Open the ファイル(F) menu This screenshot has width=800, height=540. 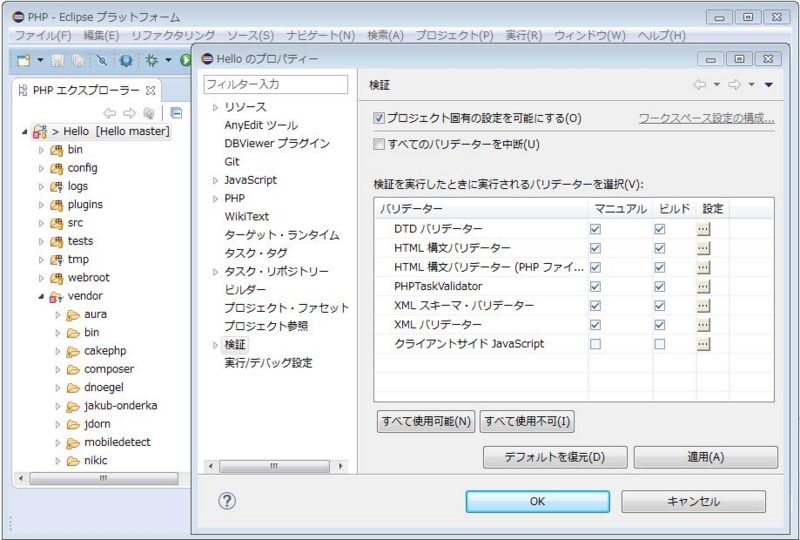coord(43,36)
